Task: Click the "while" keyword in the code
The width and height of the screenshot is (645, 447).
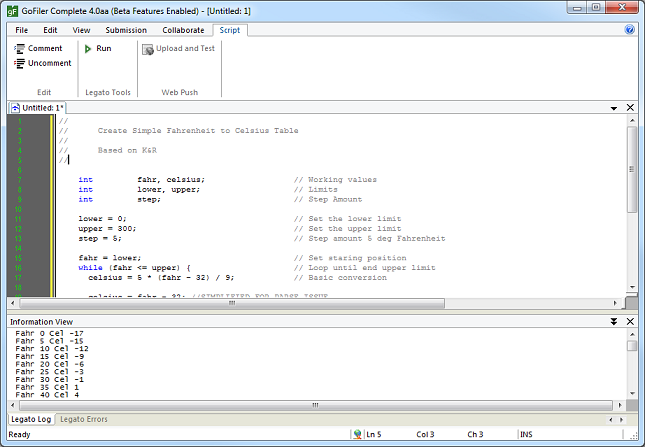Action: pos(90,268)
